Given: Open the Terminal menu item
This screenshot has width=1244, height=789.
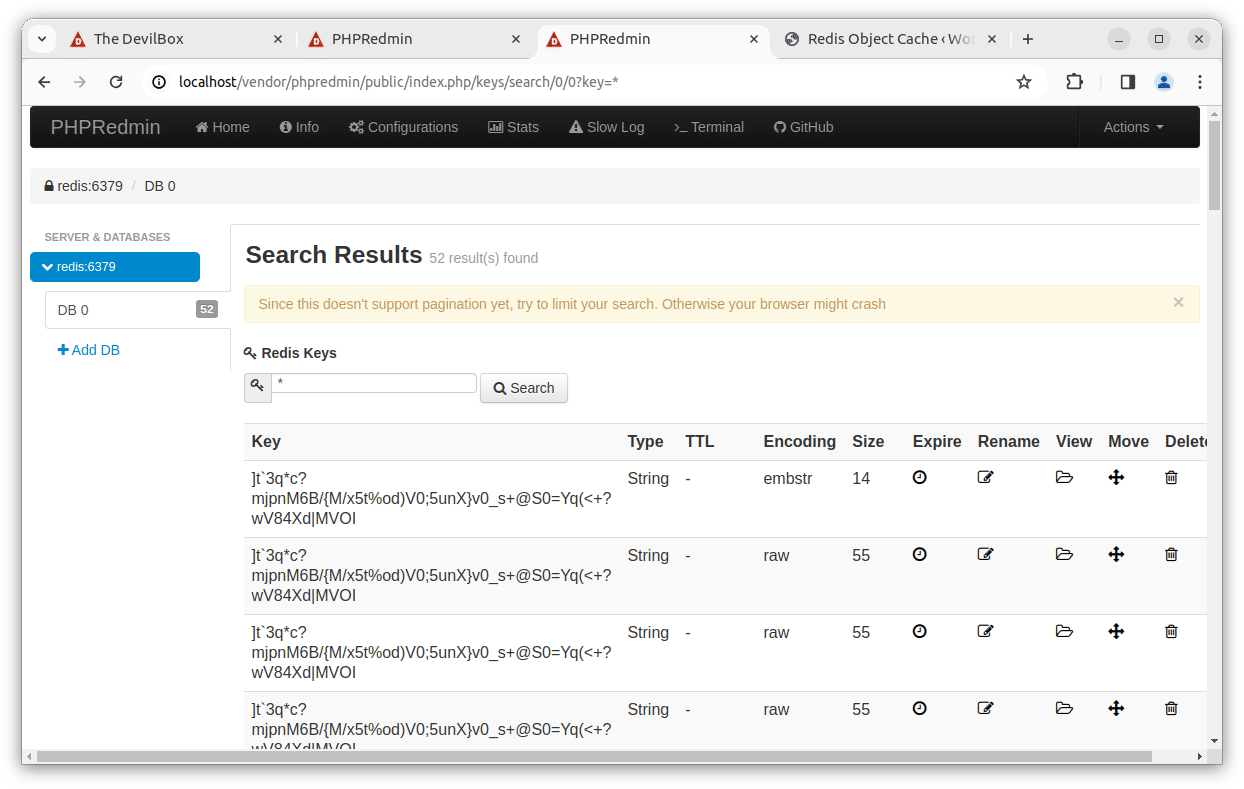Looking at the screenshot, I should point(708,127).
